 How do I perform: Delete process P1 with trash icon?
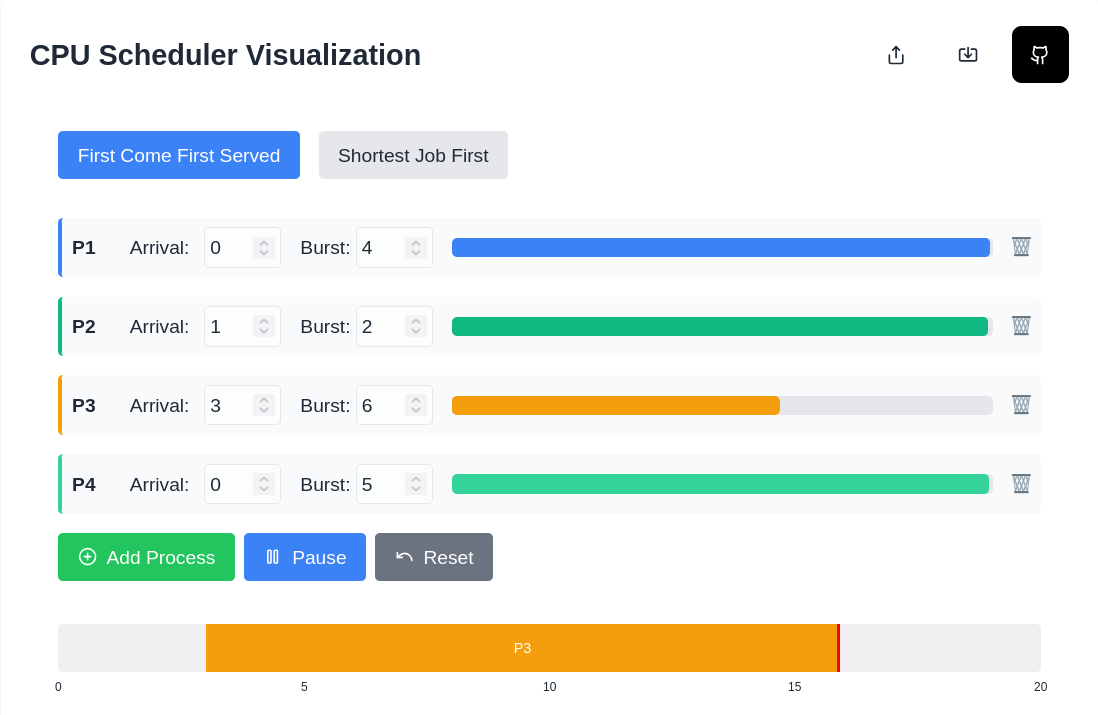click(1021, 247)
